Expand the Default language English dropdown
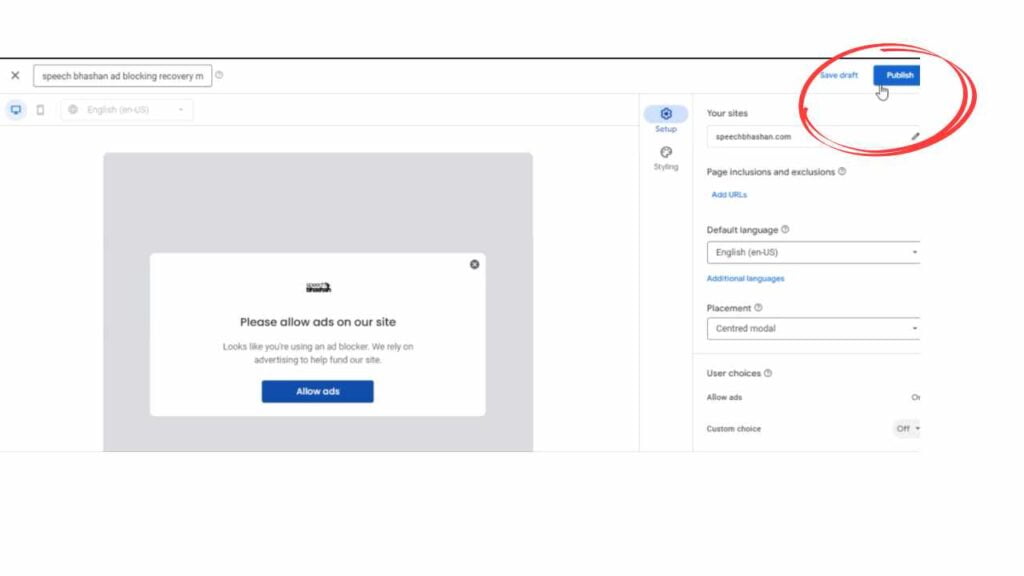 click(x=813, y=252)
